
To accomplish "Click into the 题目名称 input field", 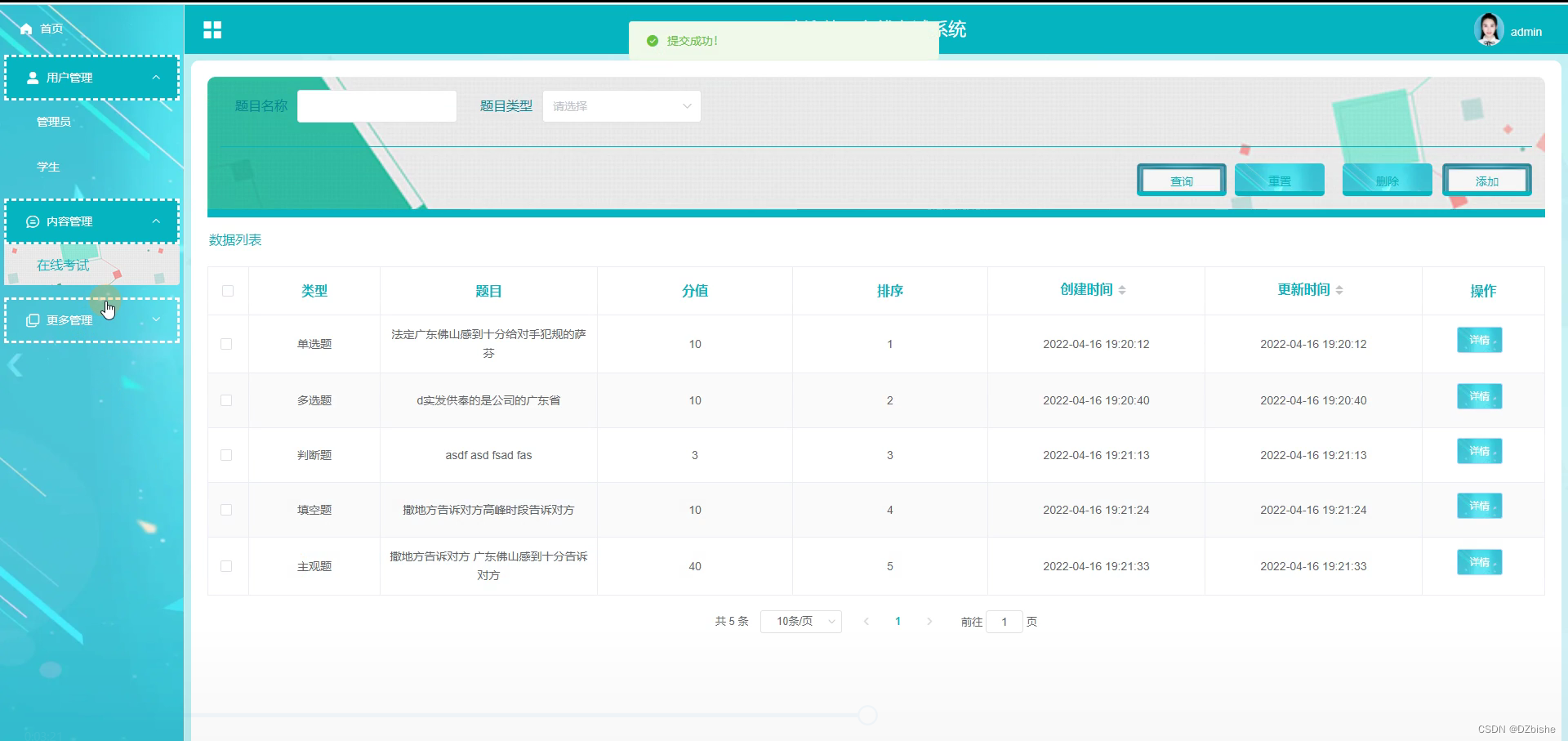I will pyautogui.click(x=376, y=106).
